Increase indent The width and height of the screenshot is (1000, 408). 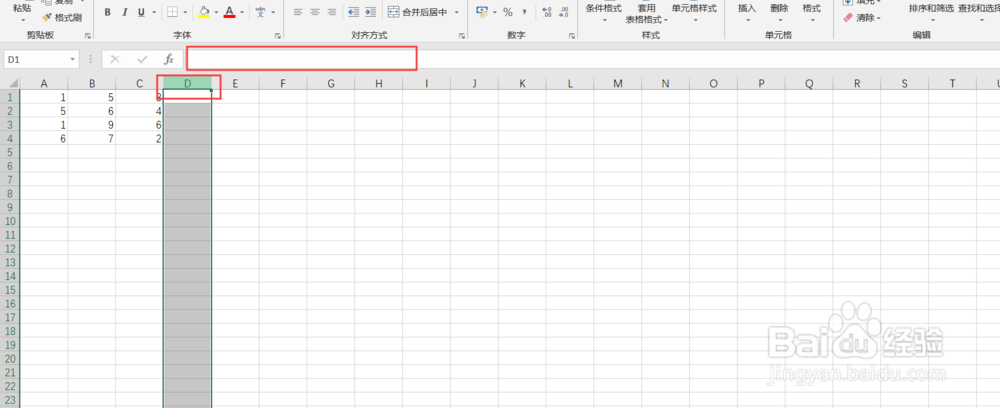(x=371, y=12)
